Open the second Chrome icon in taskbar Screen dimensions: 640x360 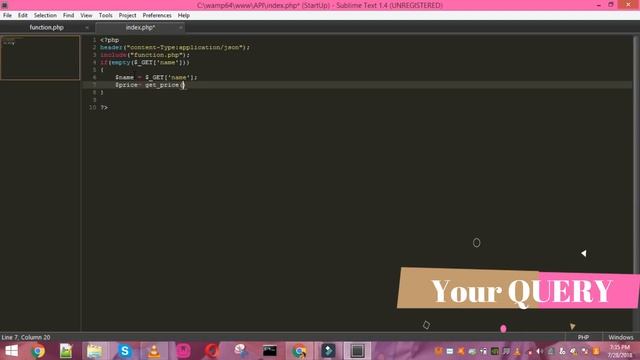click(x=299, y=351)
